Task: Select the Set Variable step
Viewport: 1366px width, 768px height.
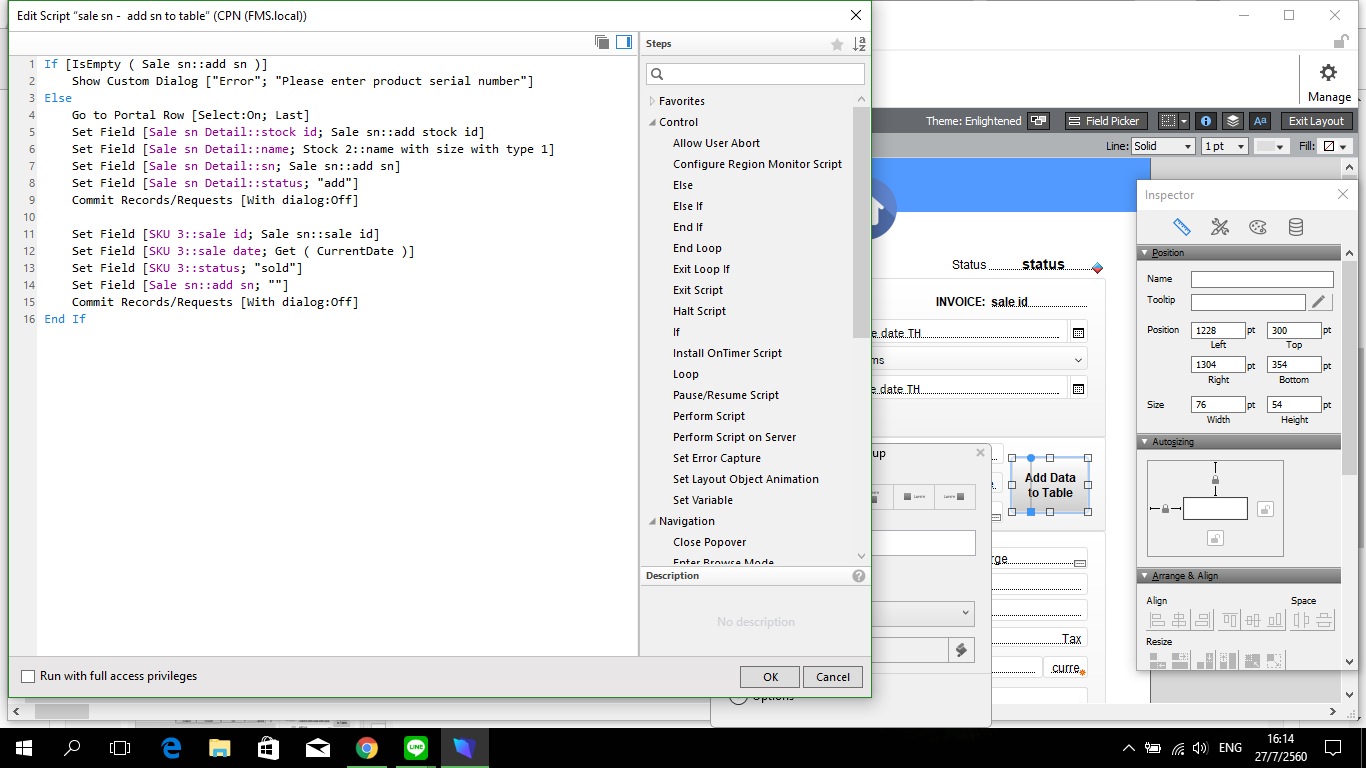Action: point(703,500)
